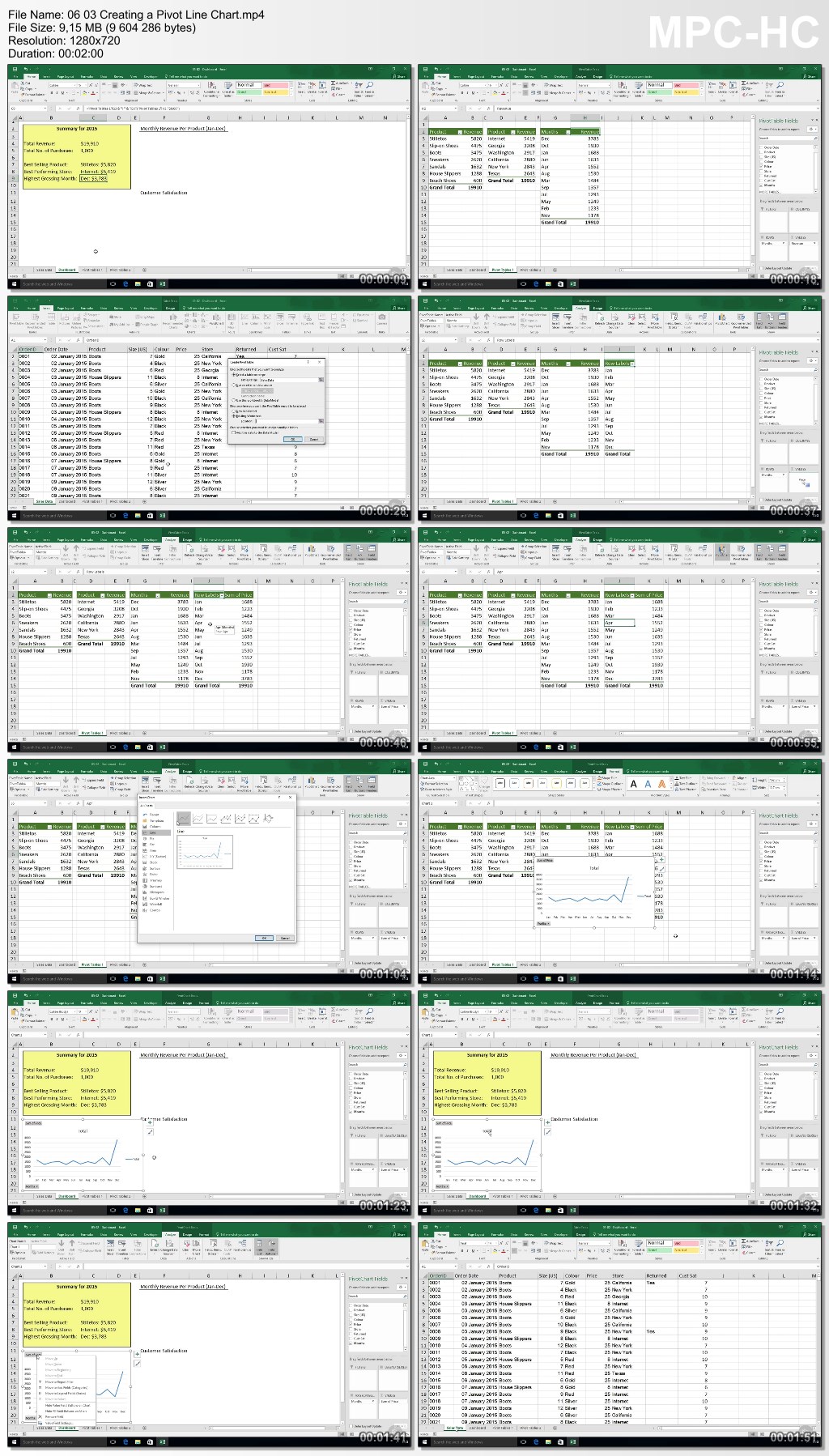Click the Edge taskbar icon, 00:01:04 frame
The height and width of the screenshot is (1456, 829).
125,978
